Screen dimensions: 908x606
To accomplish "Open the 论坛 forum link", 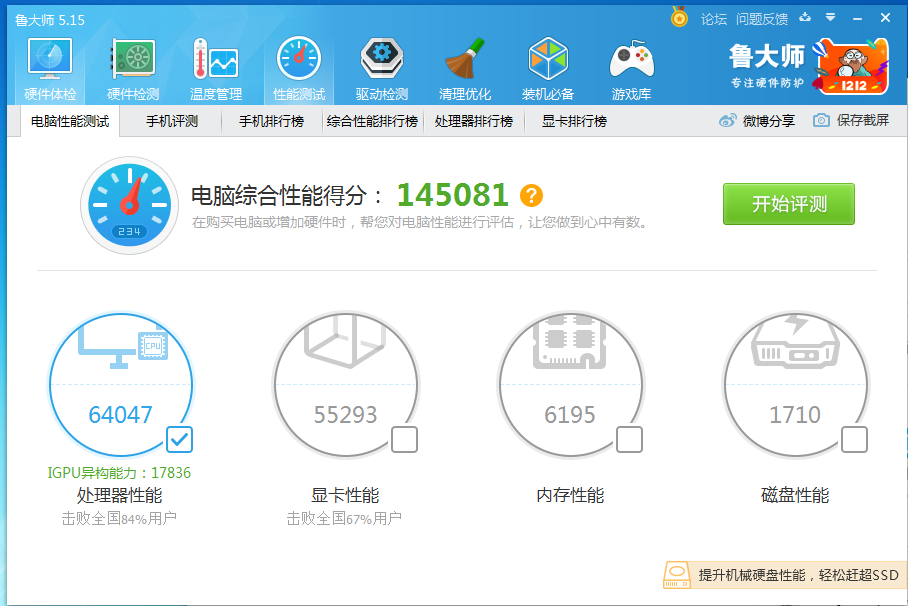I will (x=713, y=19).
